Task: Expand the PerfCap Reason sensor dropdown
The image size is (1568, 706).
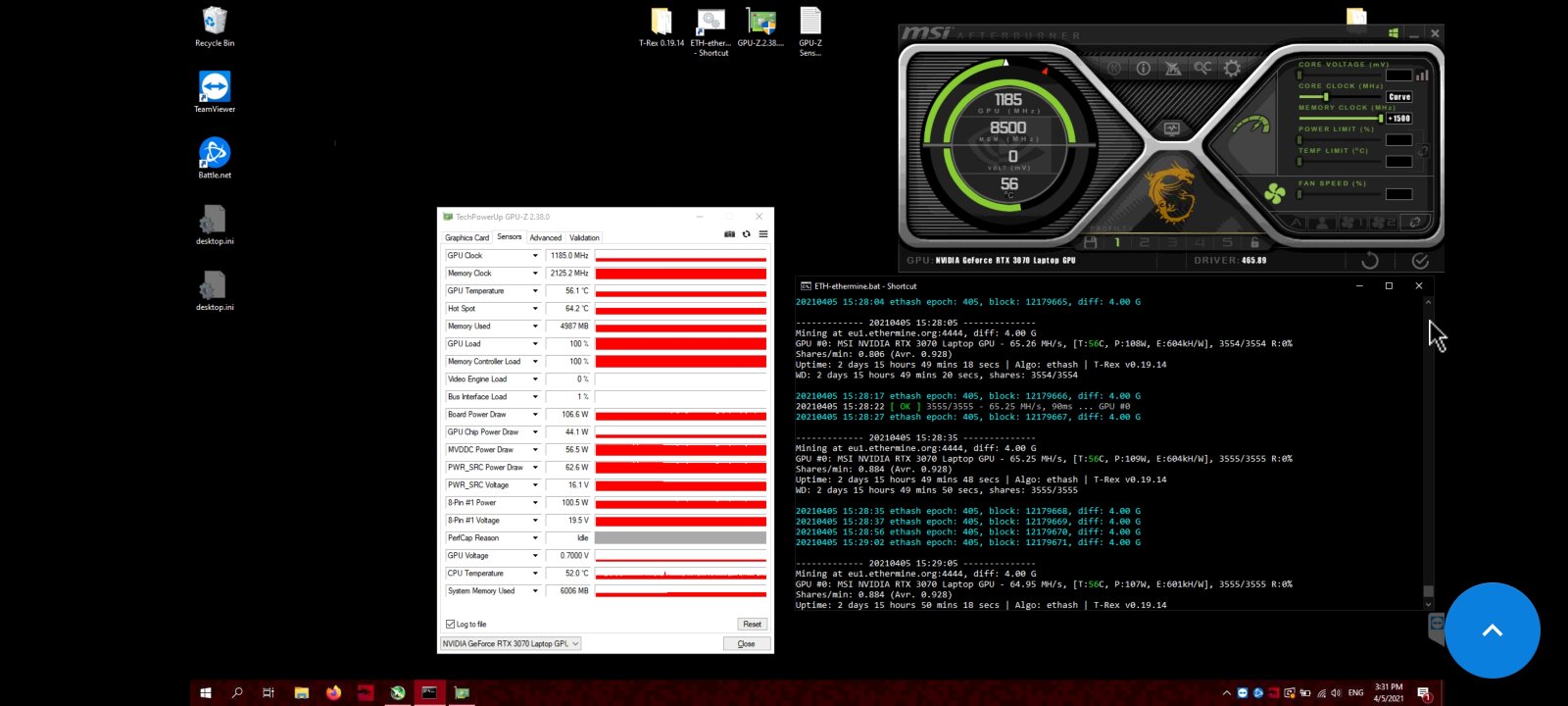Action: coord(535,538)
